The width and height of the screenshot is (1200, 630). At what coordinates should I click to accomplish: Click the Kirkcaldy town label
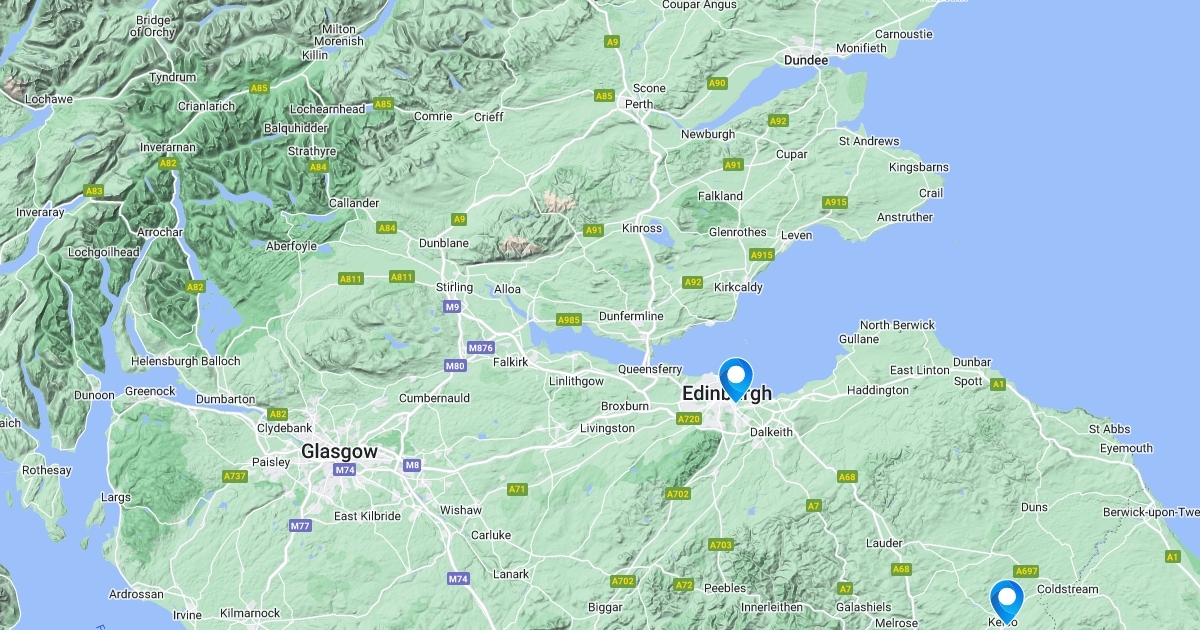739,287
